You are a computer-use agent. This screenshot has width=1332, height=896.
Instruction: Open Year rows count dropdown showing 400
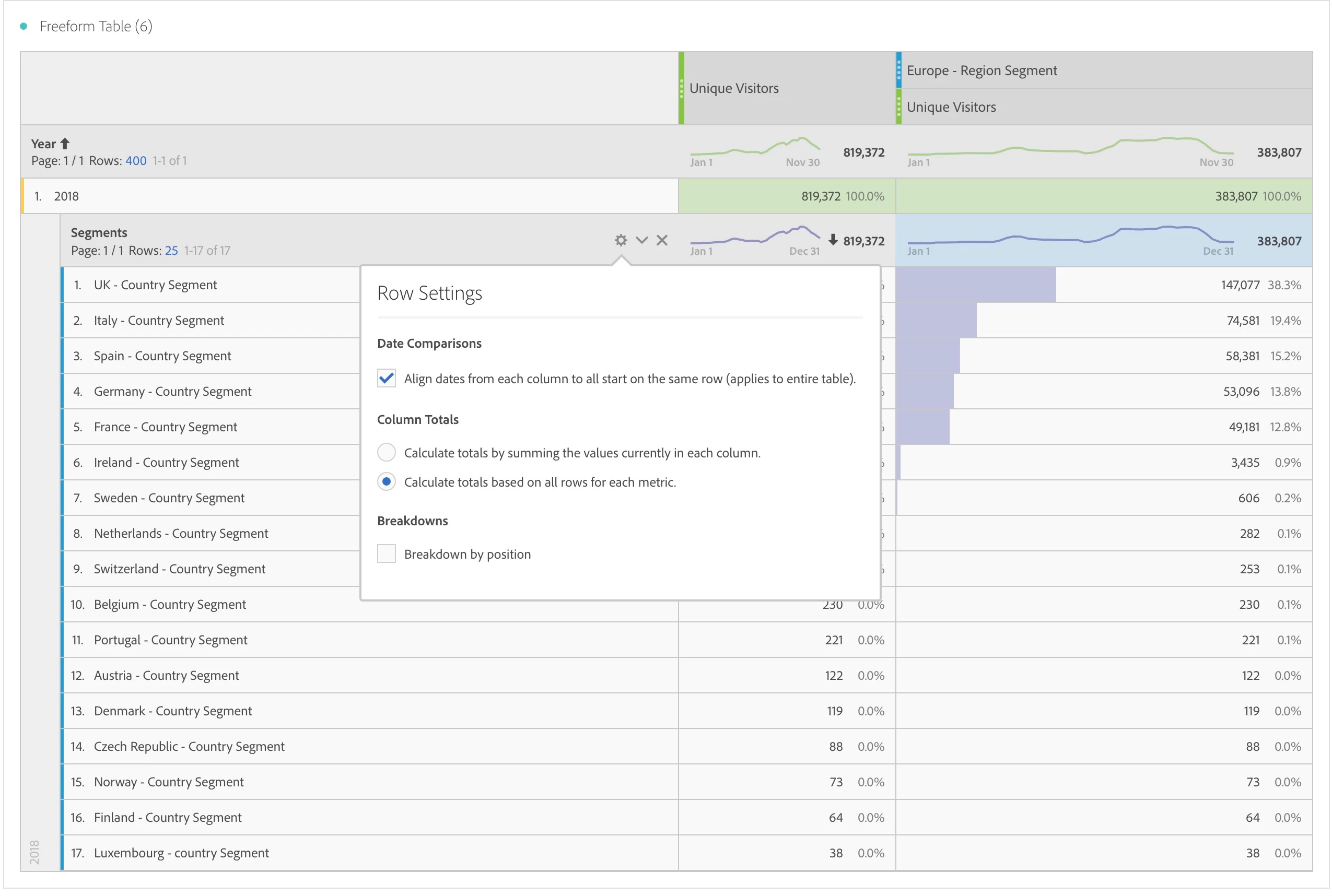coord(135,161)
